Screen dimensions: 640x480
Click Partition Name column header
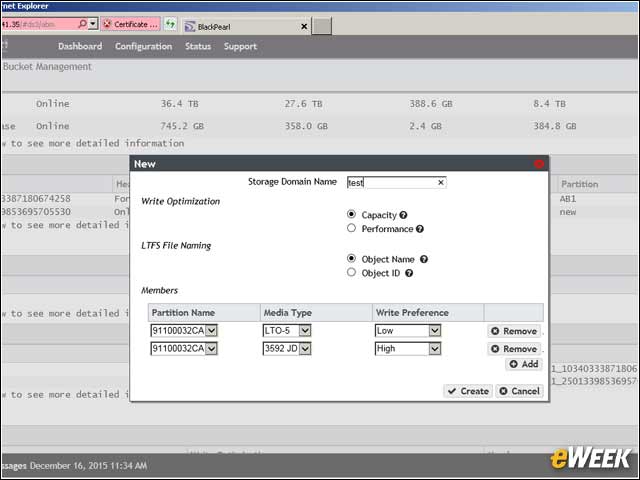tap(204, 313)
